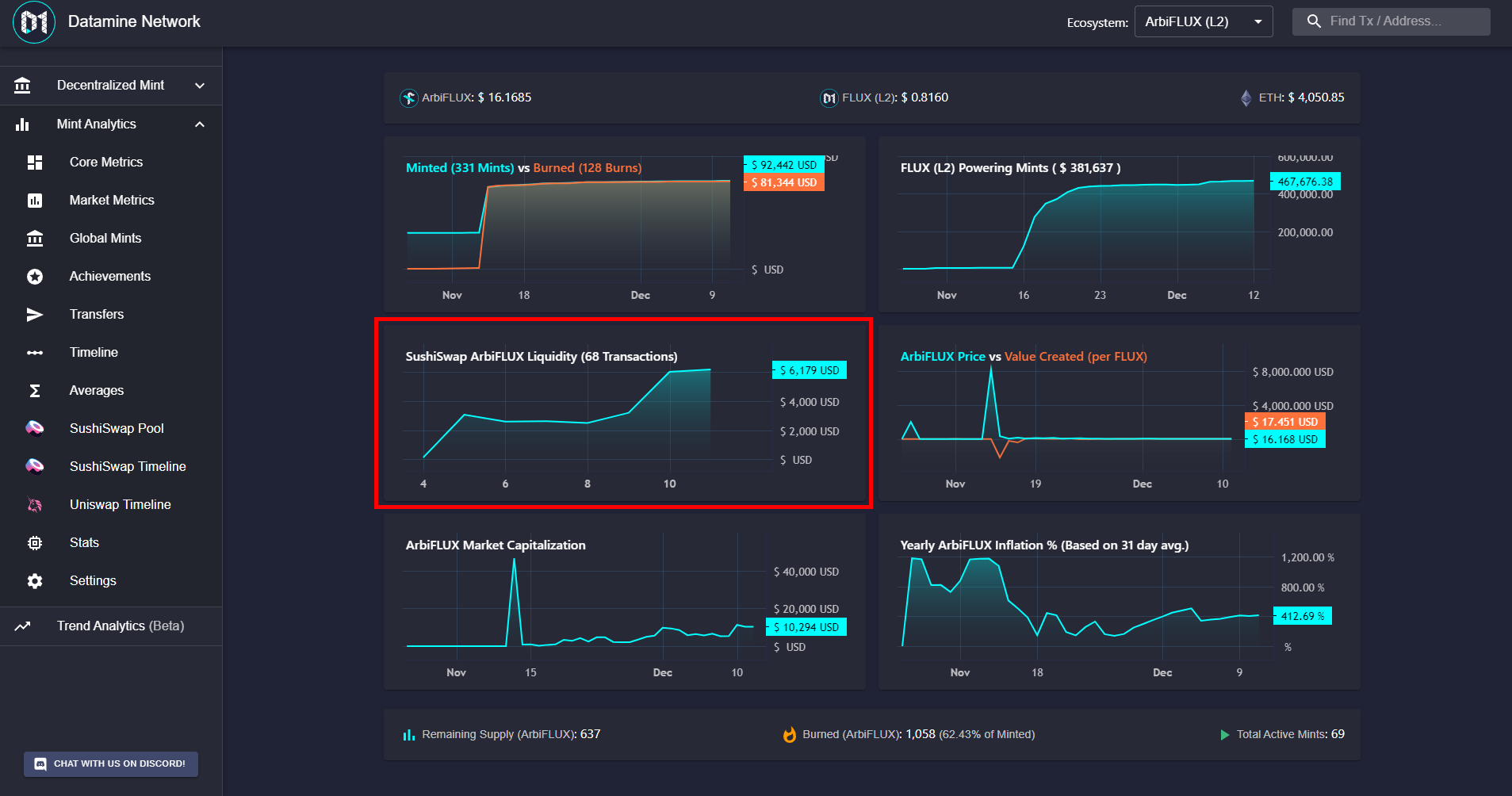Viewport: 1512px width, 796px height.
Task: Click the search magnifier icon
Action: pyautogui.click(x=1314, y=21)
